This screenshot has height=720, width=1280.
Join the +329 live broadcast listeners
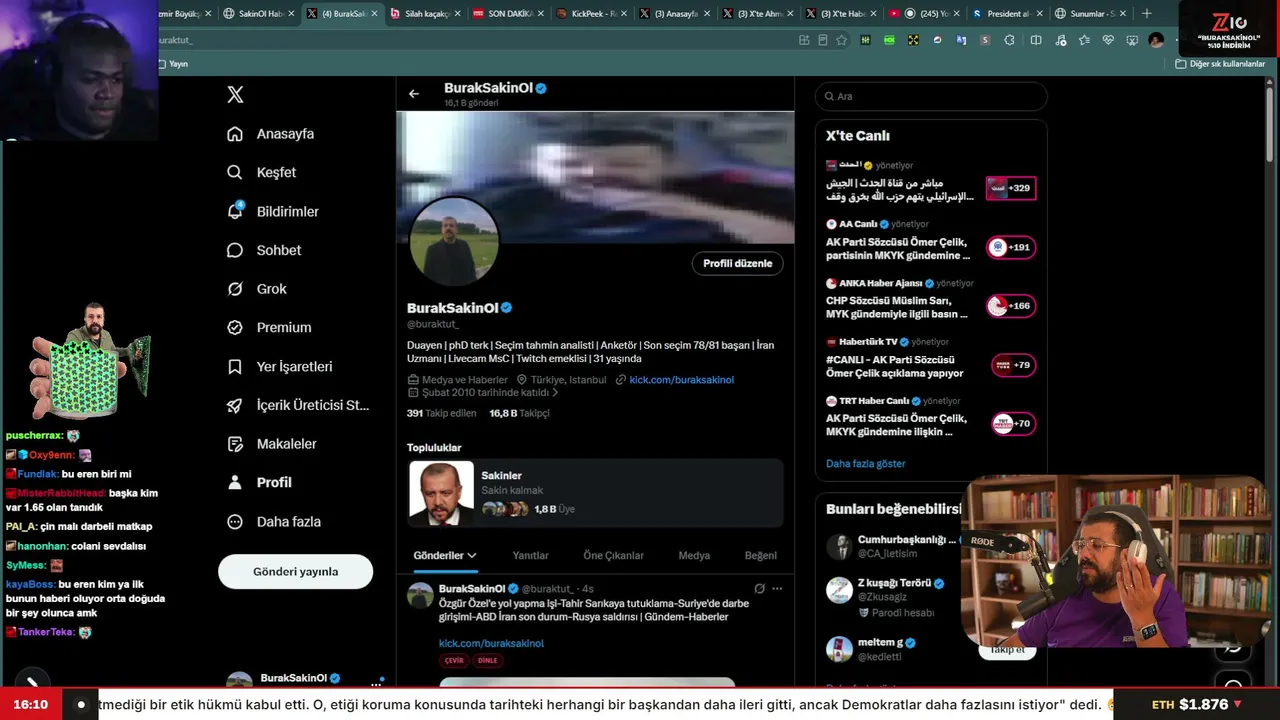(x=1011, y=188)
